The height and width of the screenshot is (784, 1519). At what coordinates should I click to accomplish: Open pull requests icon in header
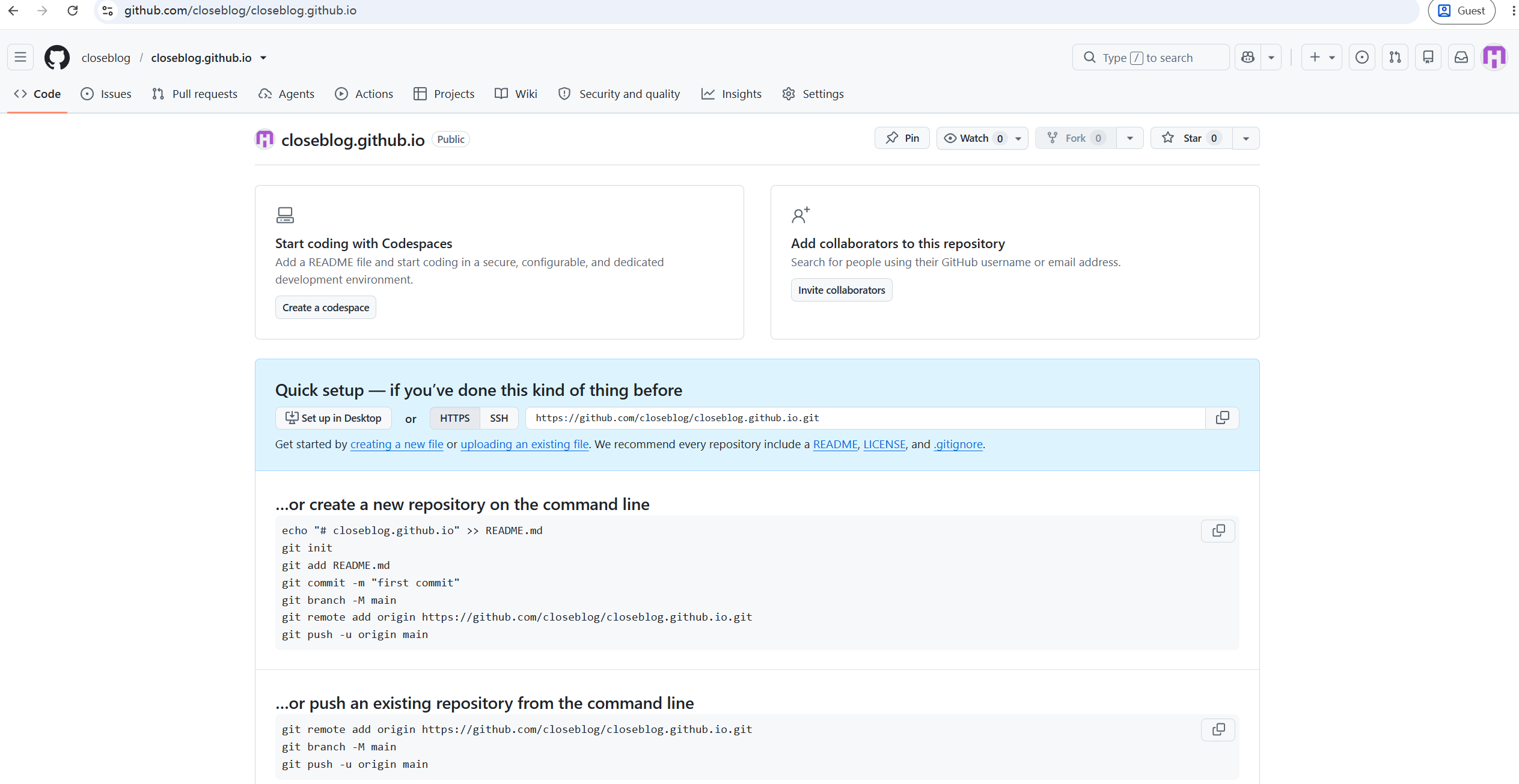(1395, 58)
